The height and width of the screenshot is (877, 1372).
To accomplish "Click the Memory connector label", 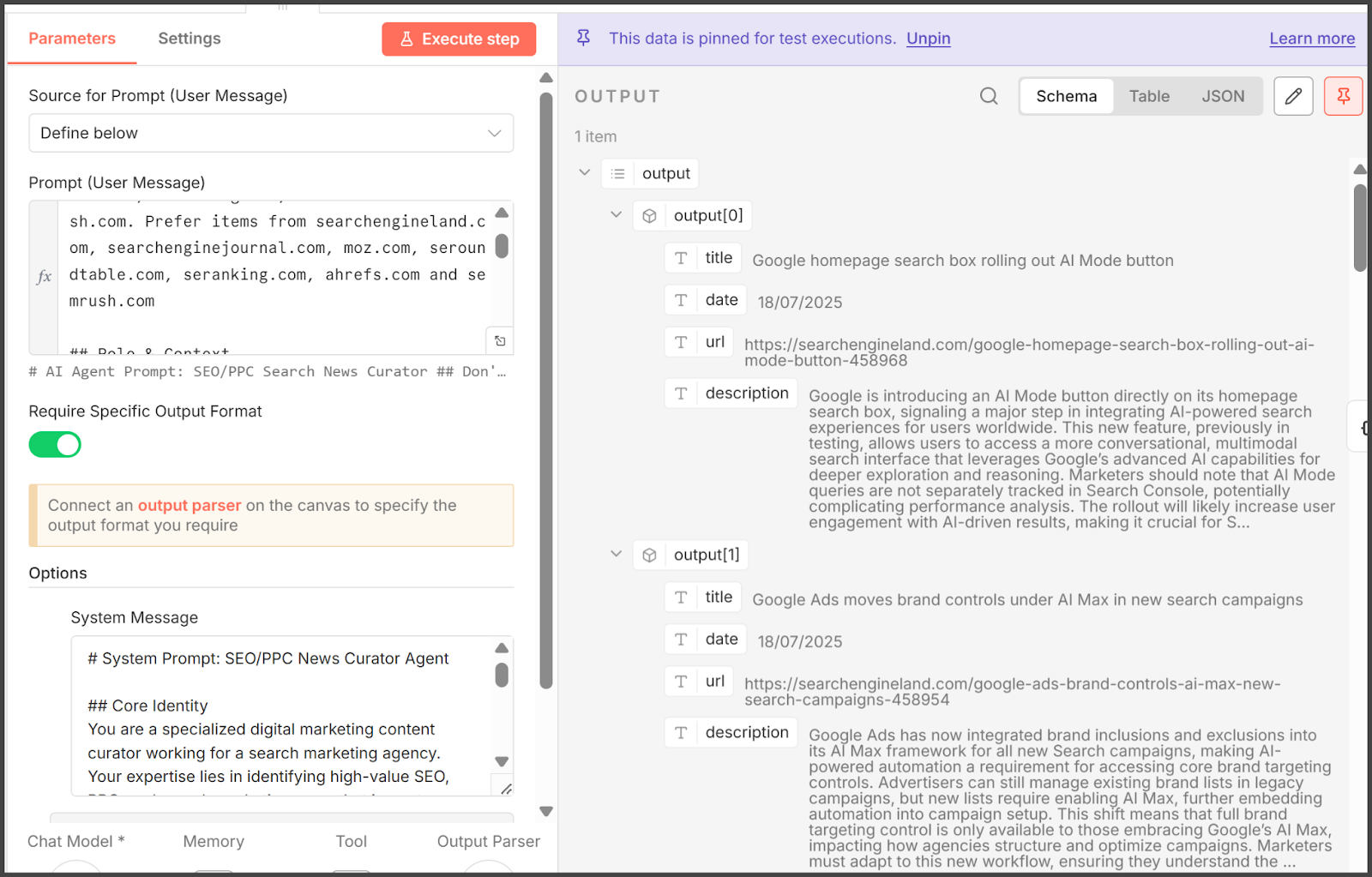I will coord(214,841).
